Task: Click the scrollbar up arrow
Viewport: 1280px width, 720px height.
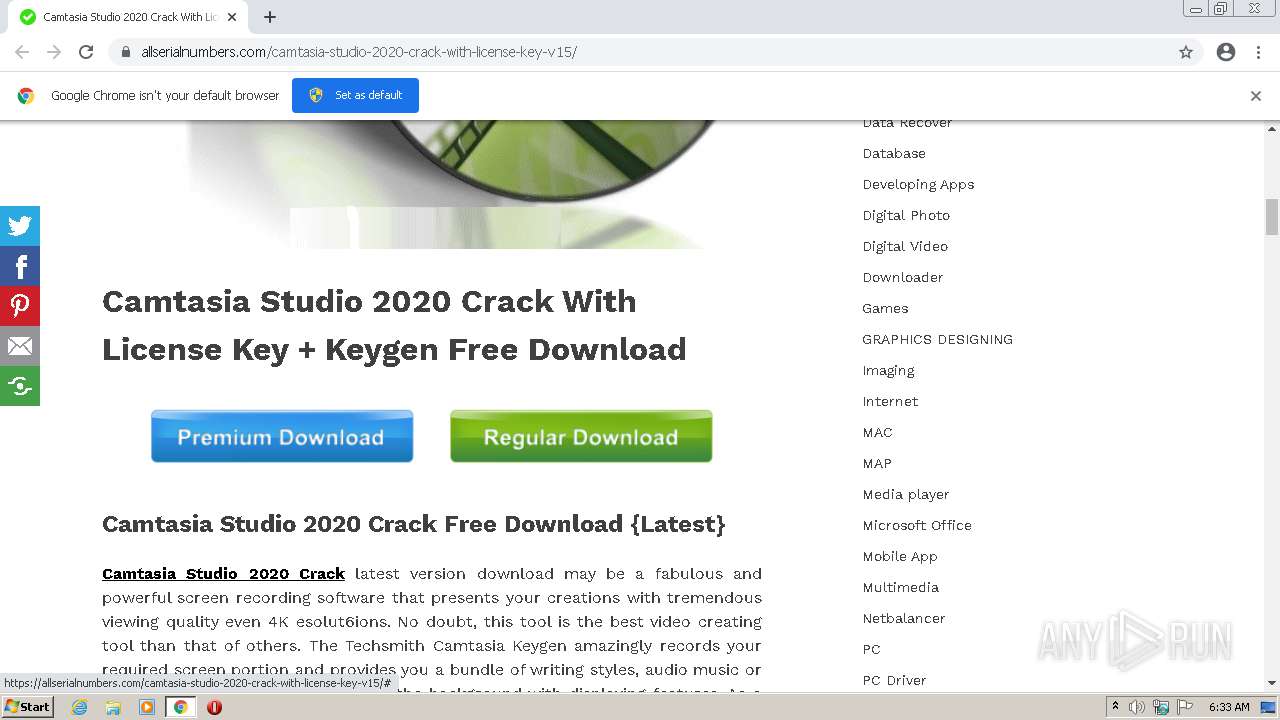Action: [x=1272, y=129]
